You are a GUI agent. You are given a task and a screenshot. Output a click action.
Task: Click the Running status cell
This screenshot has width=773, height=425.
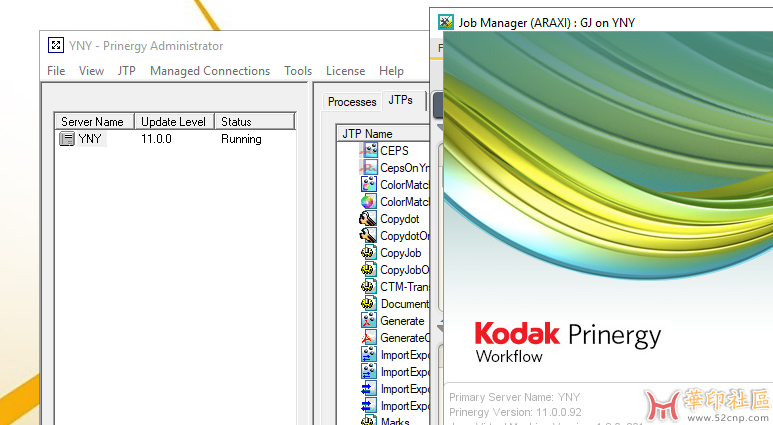(241, 139)
